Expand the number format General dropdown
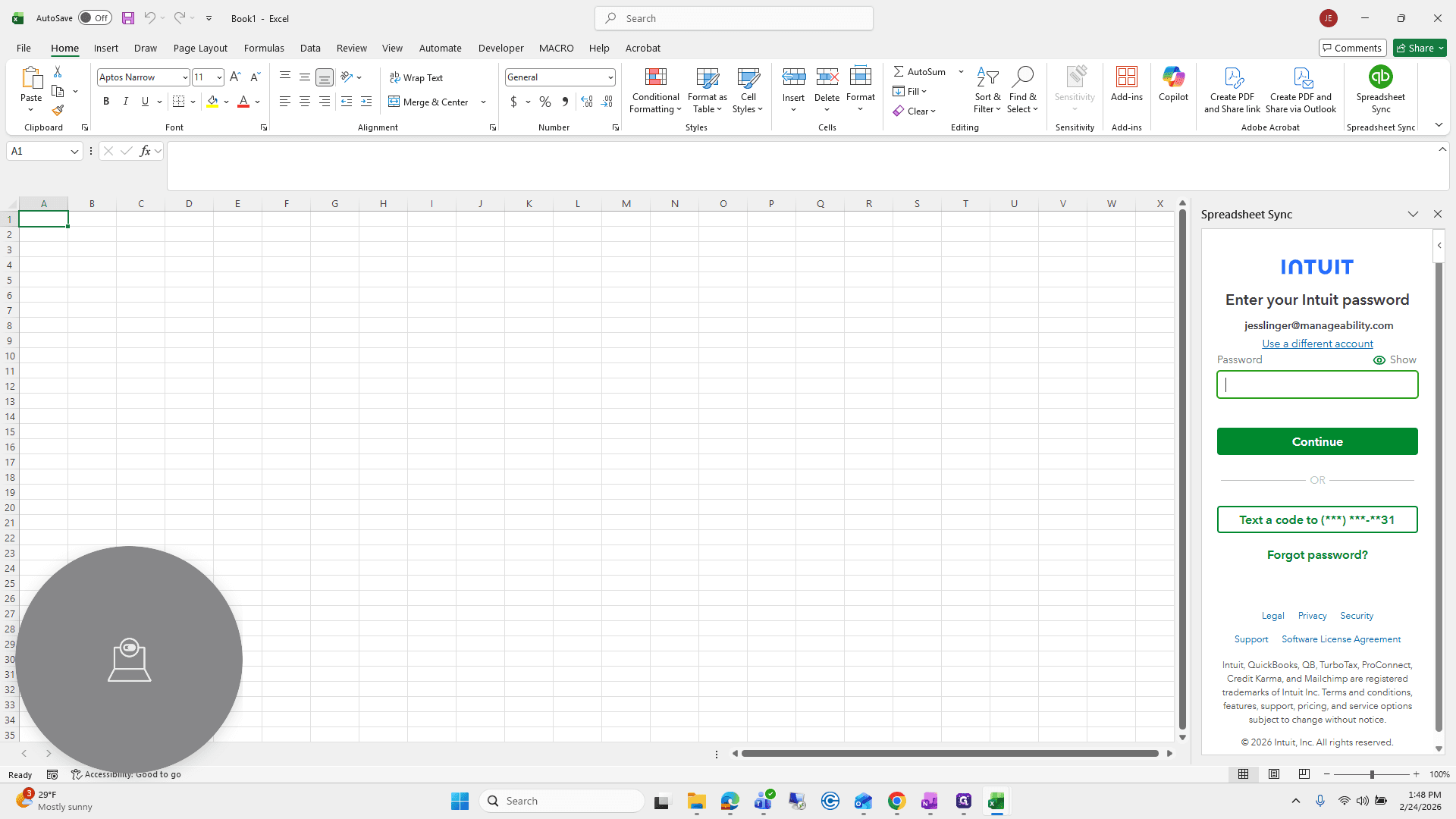This screenshot has width=1456, height=819. 610,77
